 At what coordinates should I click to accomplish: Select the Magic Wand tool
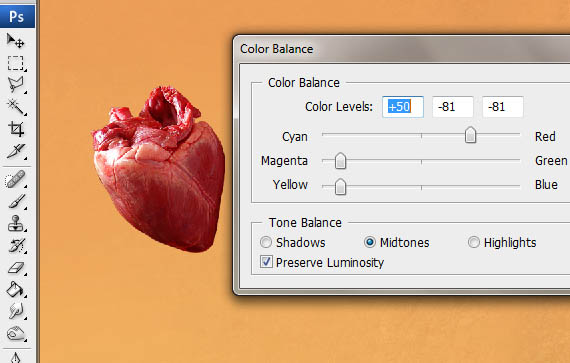tap(16, 106)
